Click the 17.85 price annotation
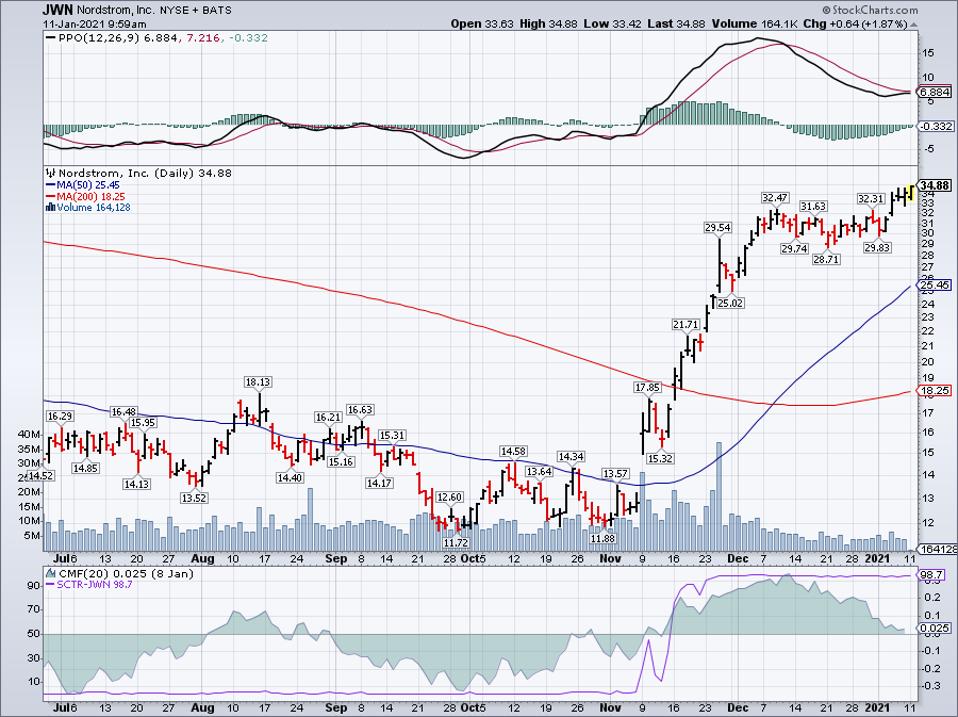The height and width of the screenshot is (717, 958). [x=648, y=387]
